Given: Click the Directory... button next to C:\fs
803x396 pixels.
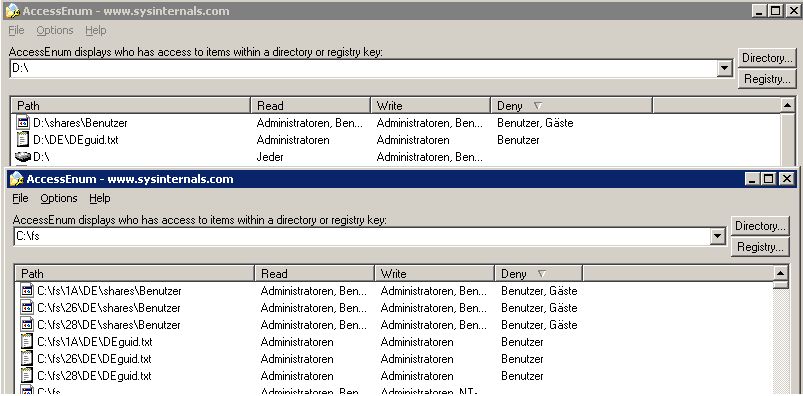Looking at the screenshot, I should tap(760, 226).
